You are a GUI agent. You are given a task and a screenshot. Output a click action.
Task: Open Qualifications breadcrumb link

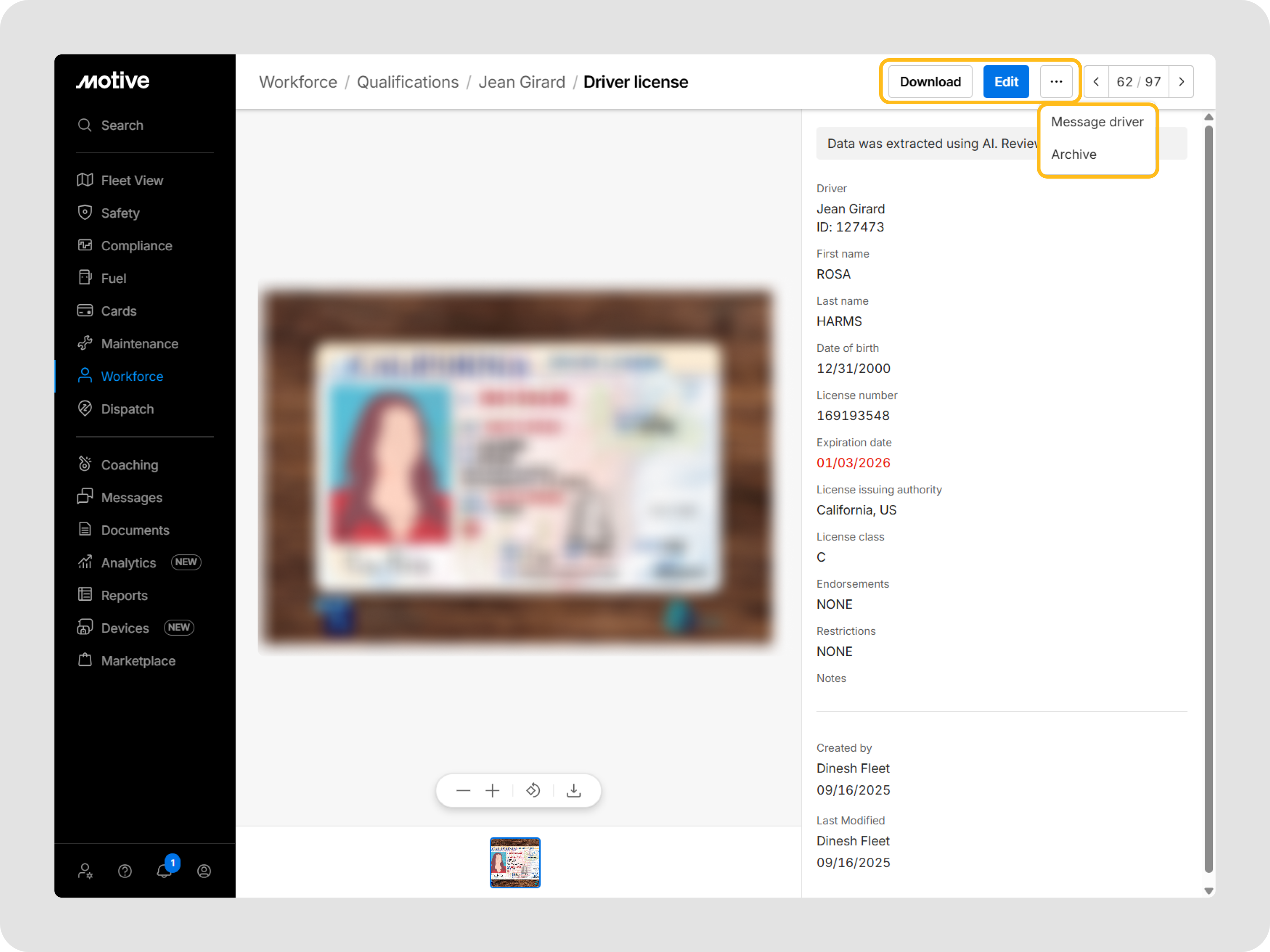coord(408,82)
